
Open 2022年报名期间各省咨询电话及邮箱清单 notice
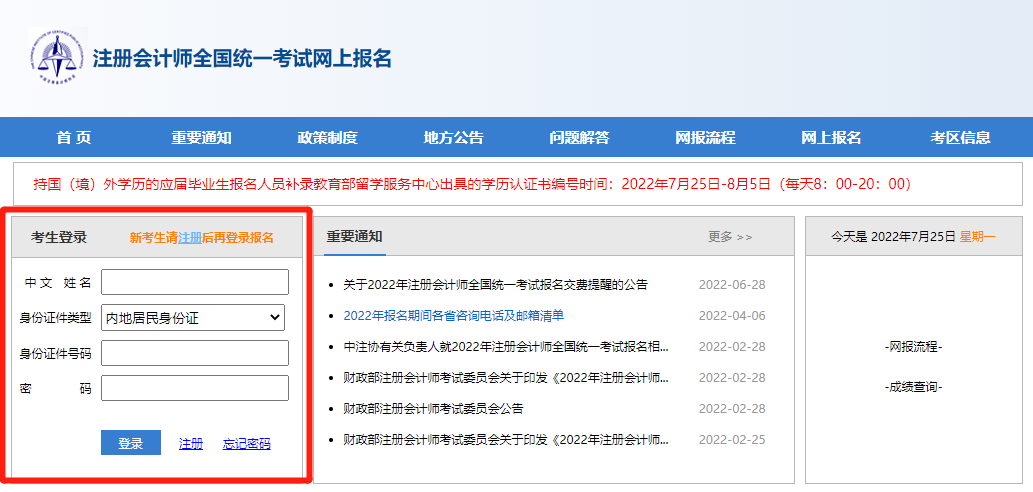click(x=453, y=316)
